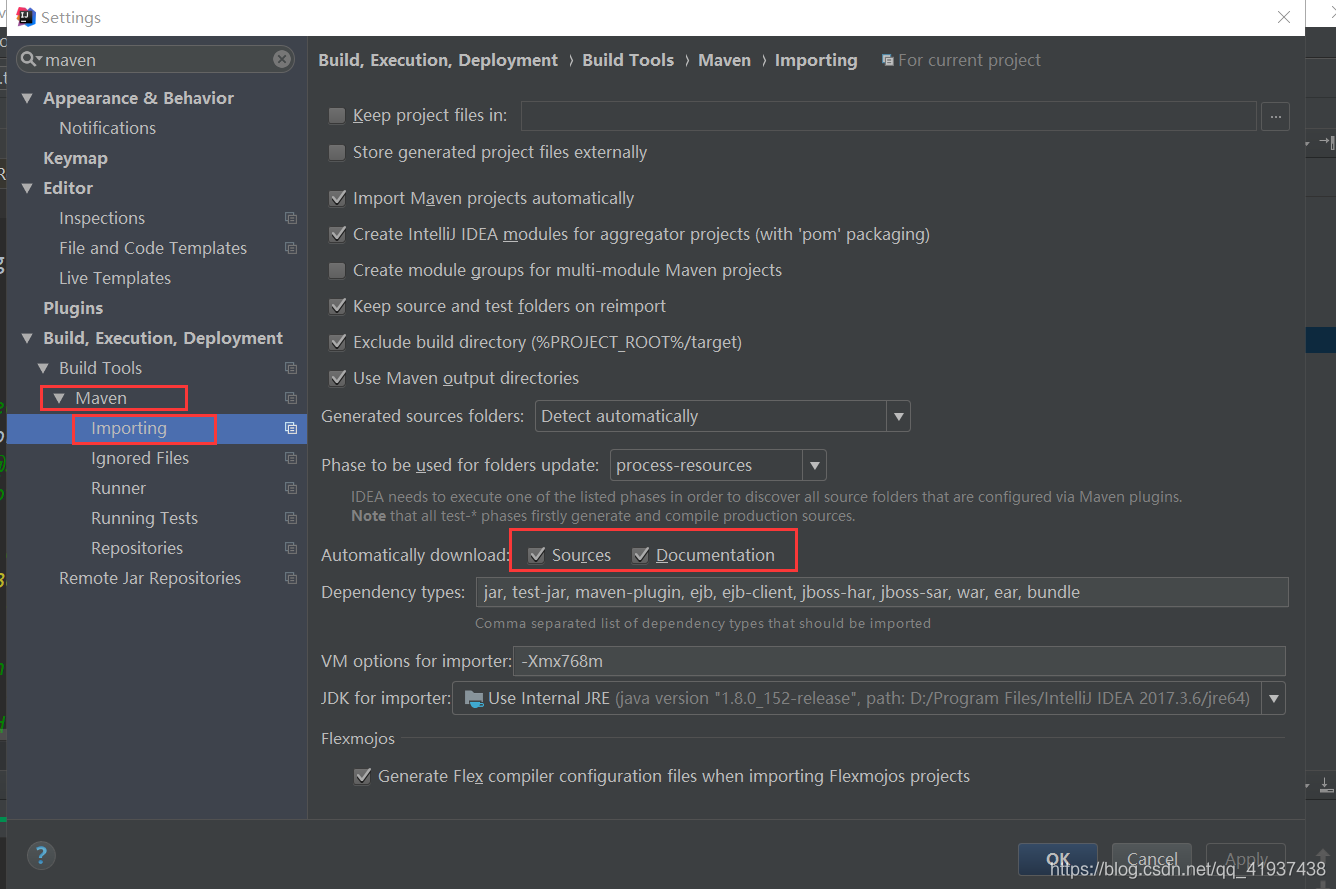Toggle Keep project files in checkbox
1336x889 pixels.
337,116
